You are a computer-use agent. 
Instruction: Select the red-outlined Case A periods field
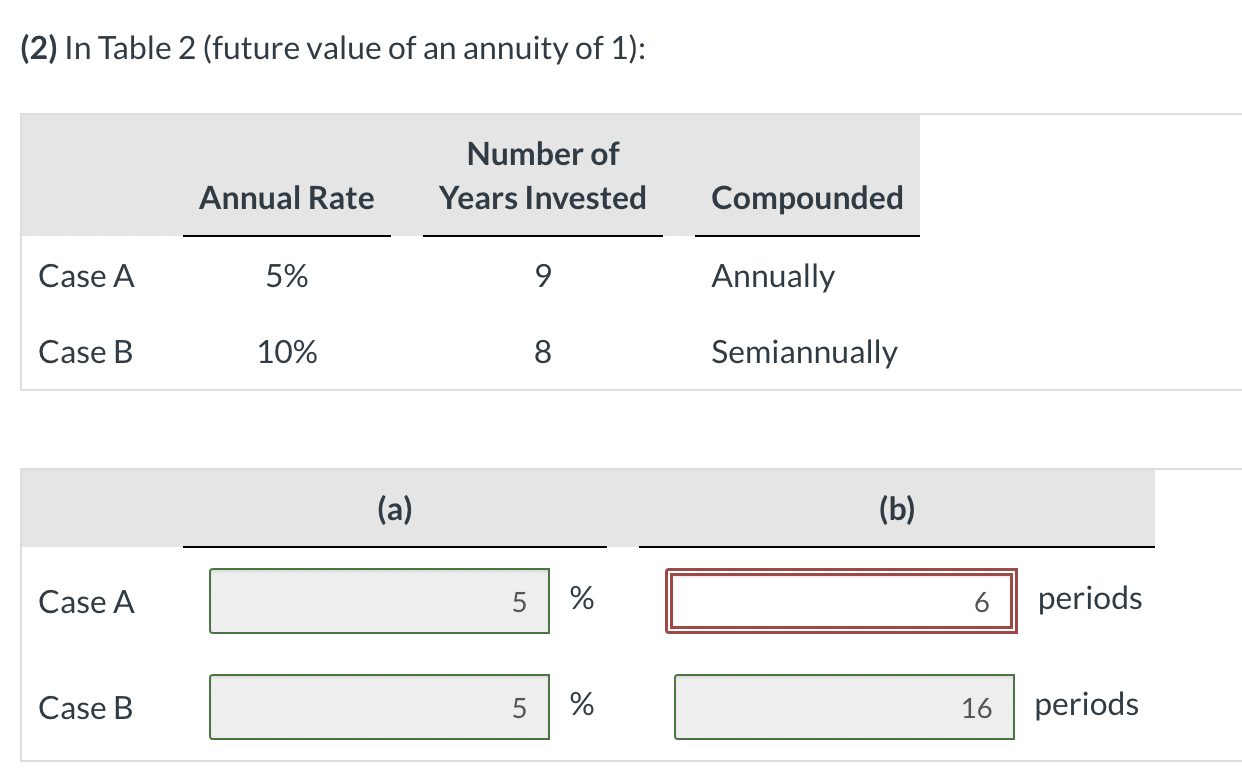click(841, 601)
